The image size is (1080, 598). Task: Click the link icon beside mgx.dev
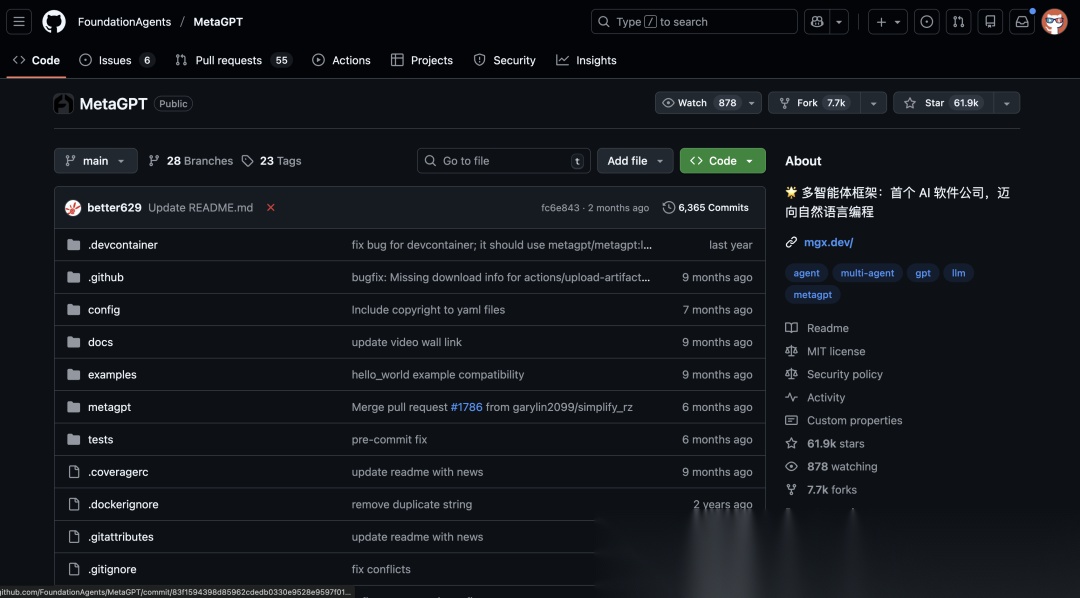pyautogui.click(x=791, y=243)
